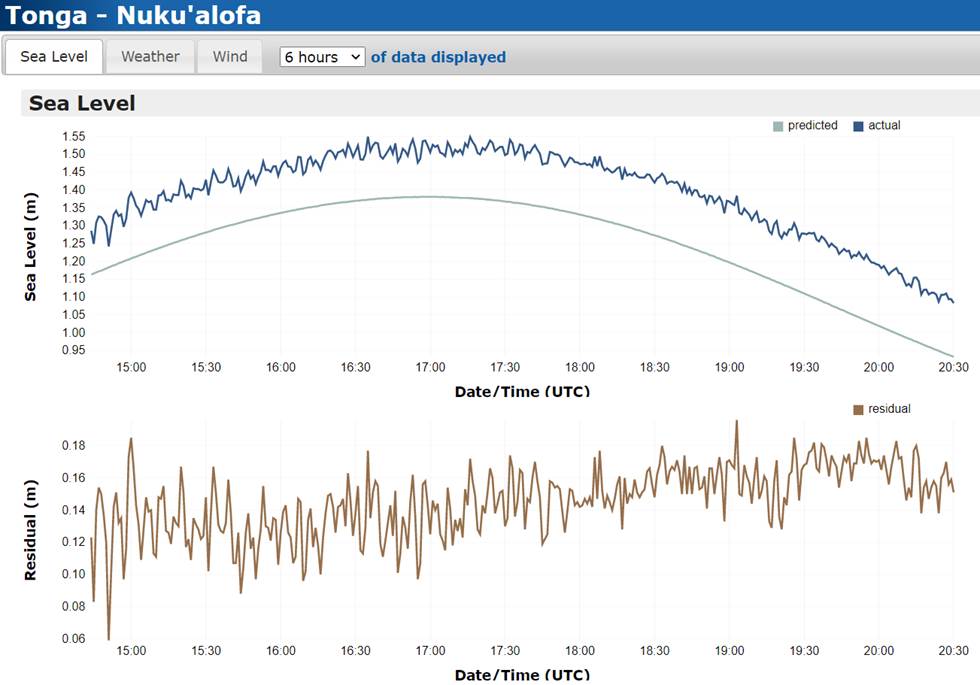Click the lowest residual dip before 15:00
Image resolution: width=980 pixels, height=685 pixels.
click(x=108, y=637)
